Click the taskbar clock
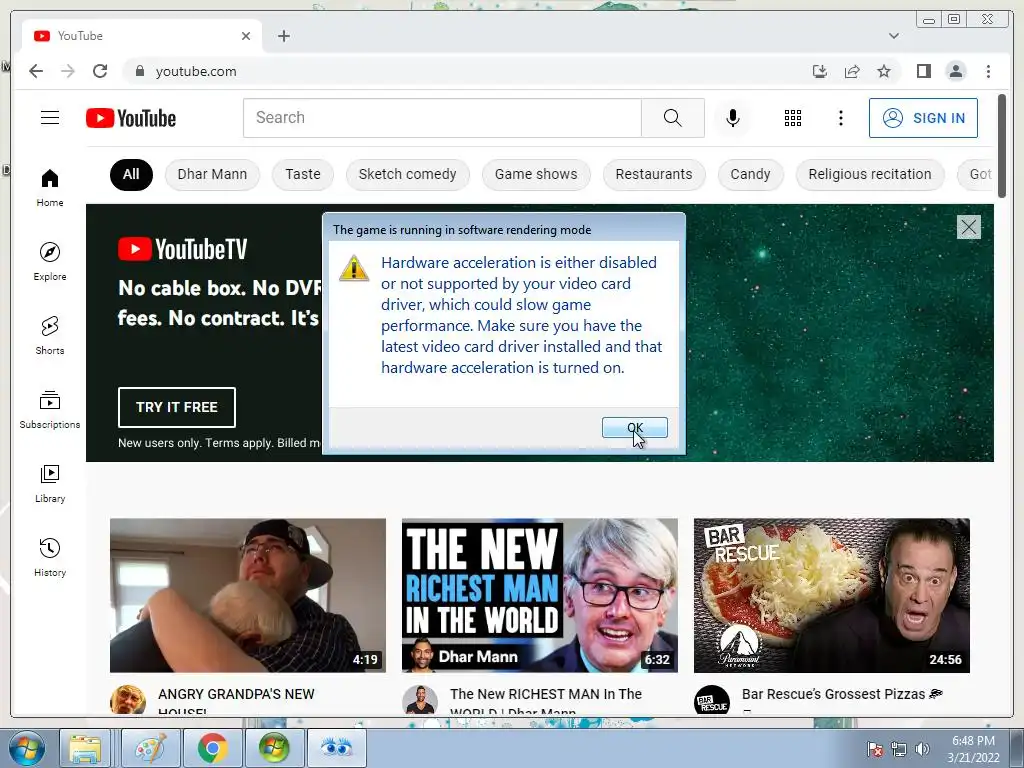The height and width of the screenshot is (768, 1024). pyautogui.click(x=973, y=749)
